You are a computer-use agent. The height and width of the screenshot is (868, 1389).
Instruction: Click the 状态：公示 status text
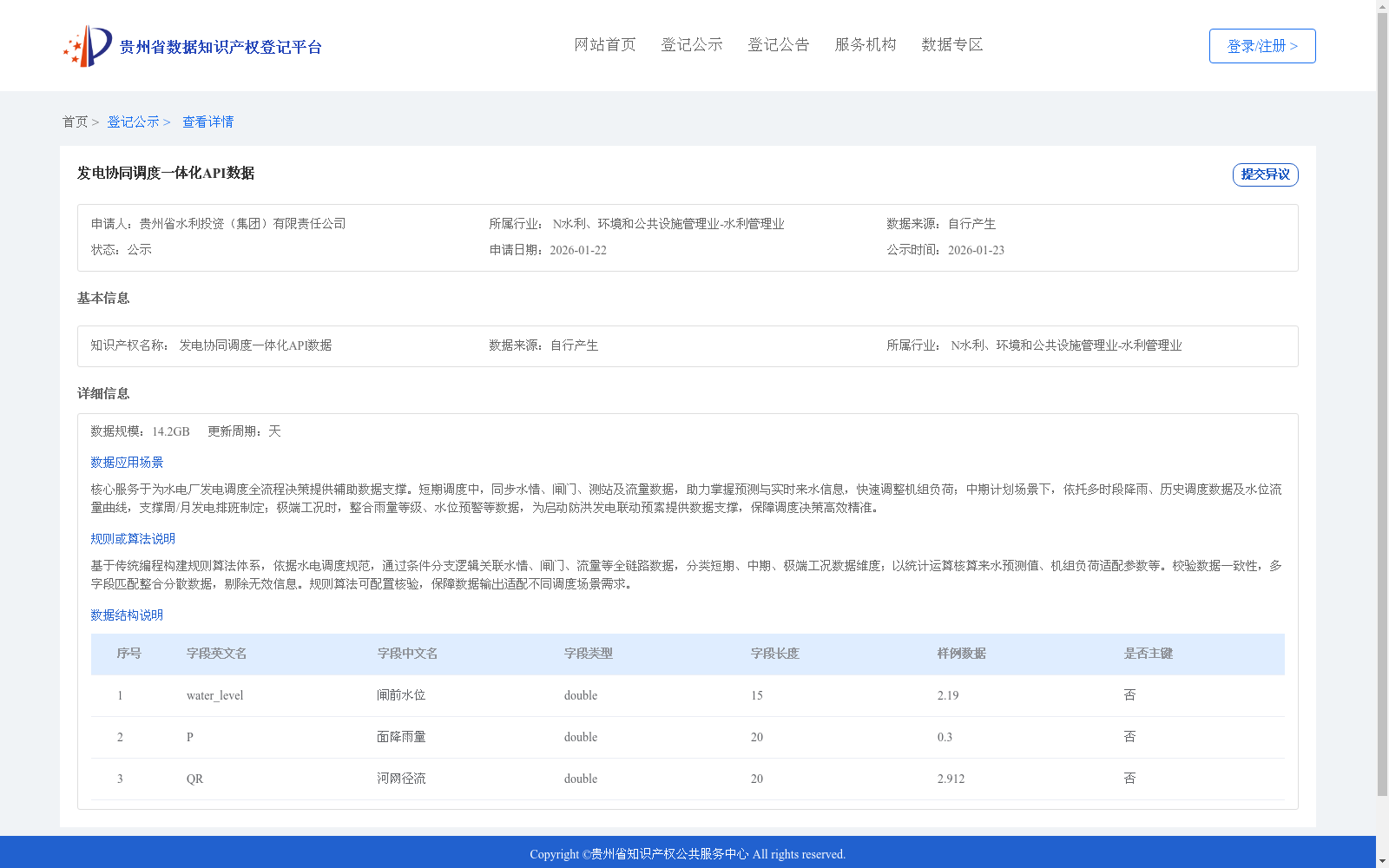pos(122,250)
